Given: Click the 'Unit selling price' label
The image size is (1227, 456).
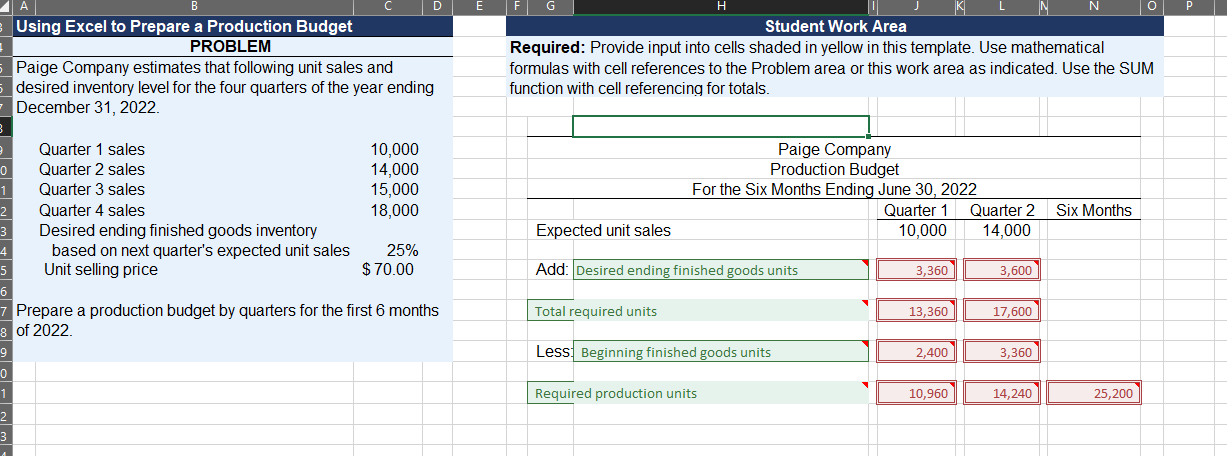Looking at the screenshot, I should pos(101,269).
